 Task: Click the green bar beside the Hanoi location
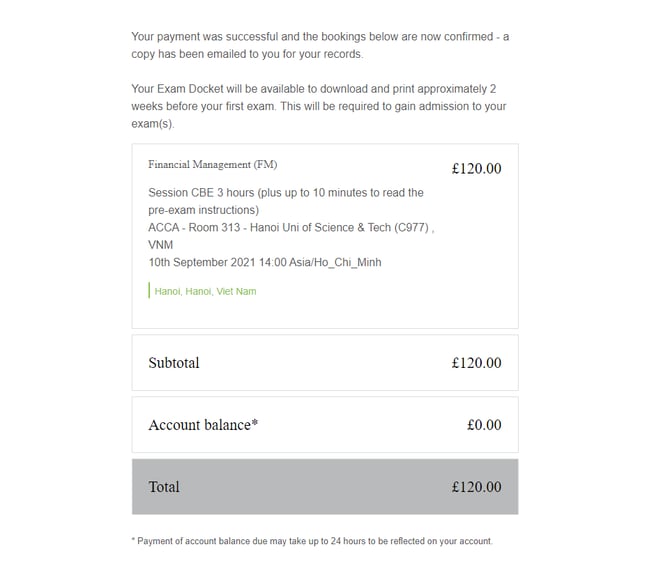pyautogui.click(x=149, y=291)
